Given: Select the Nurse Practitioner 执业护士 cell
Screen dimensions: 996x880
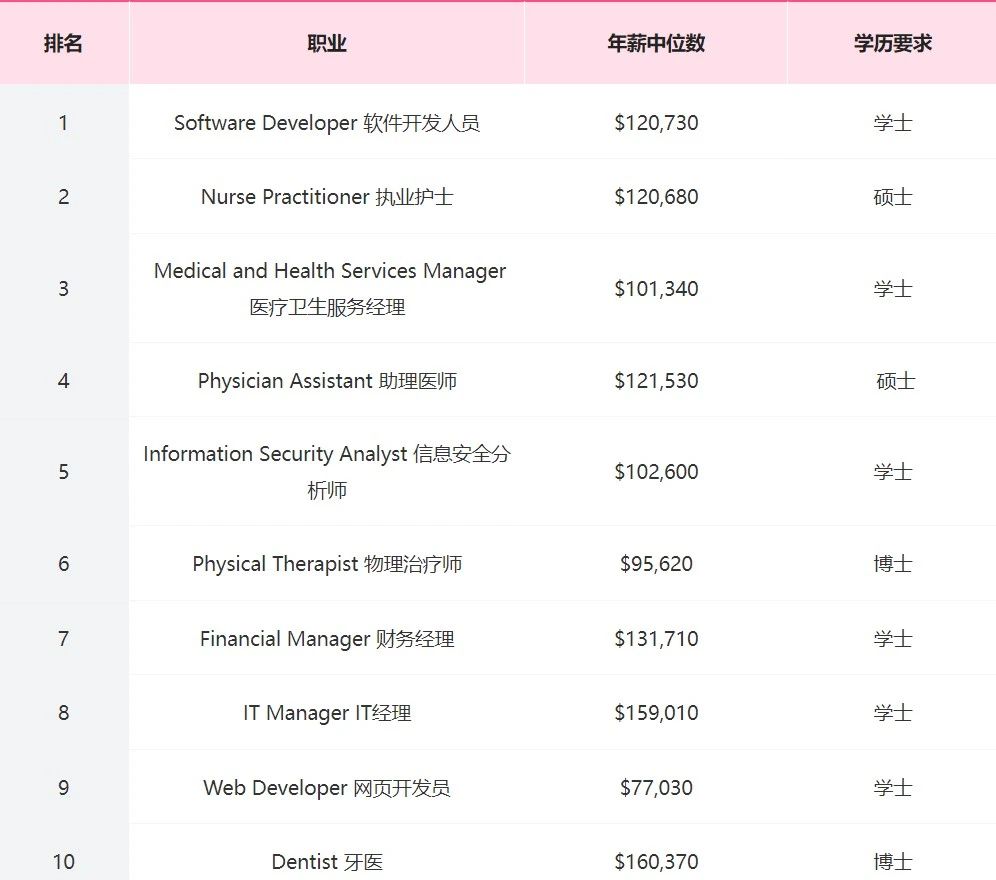Looking at the screenshot, I should 327,197.
